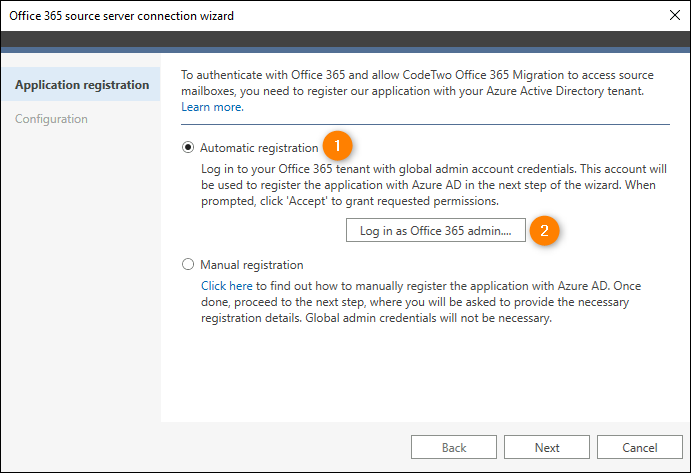691x473 pixels.
Task: Open the 'Learn more.' link
Action: tap(212, 107)
